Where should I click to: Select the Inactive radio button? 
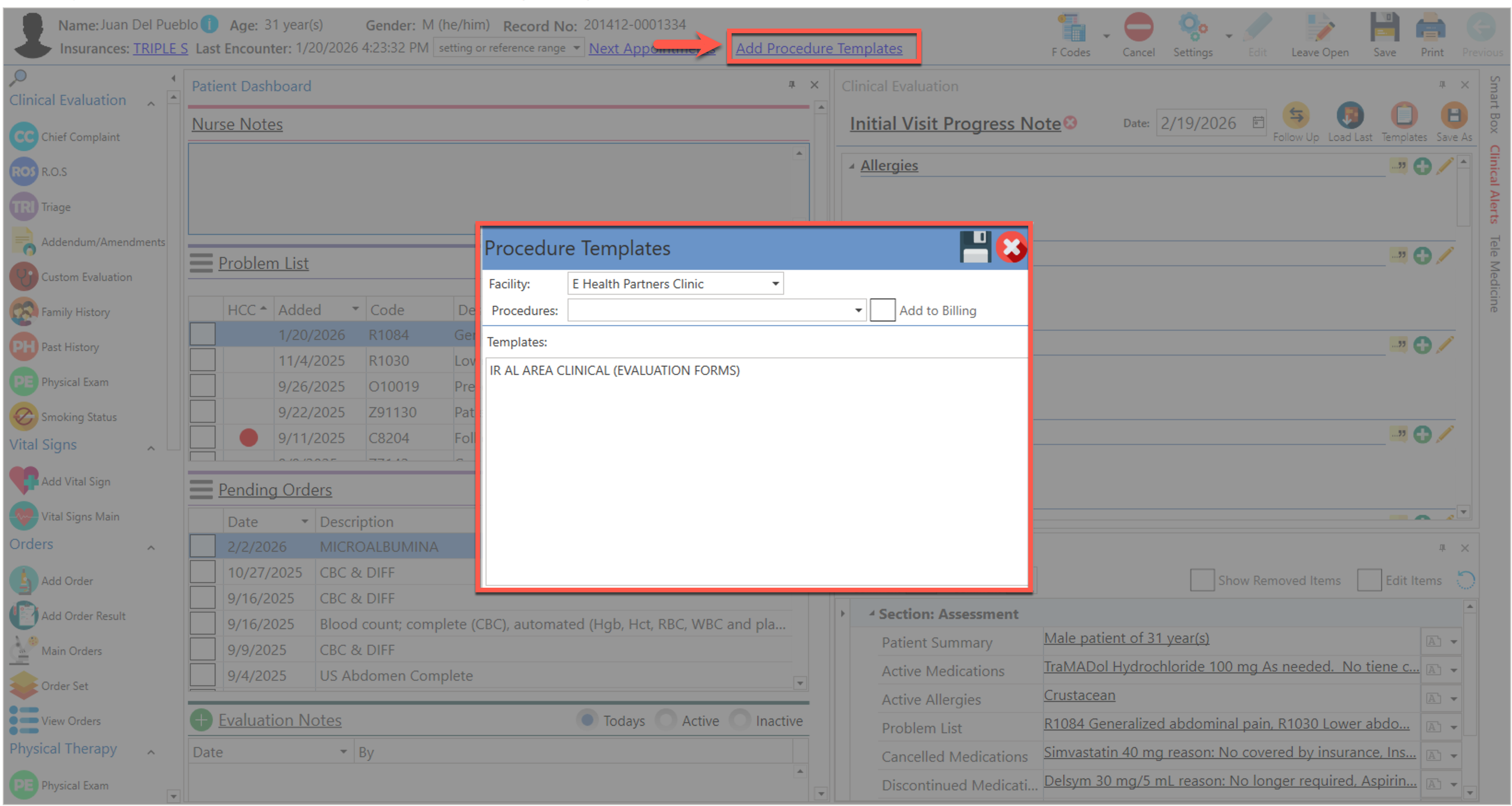coord(739,720)
